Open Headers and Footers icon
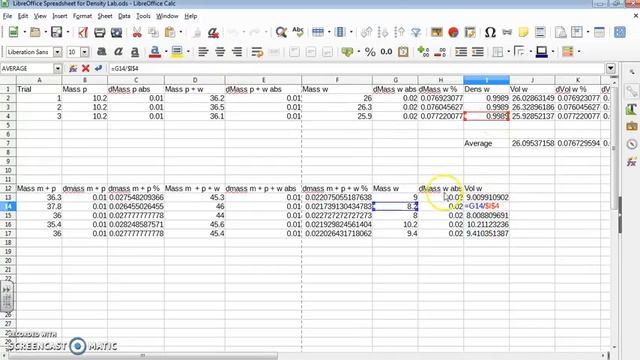 pyautogui.click(x=540, y=32)
